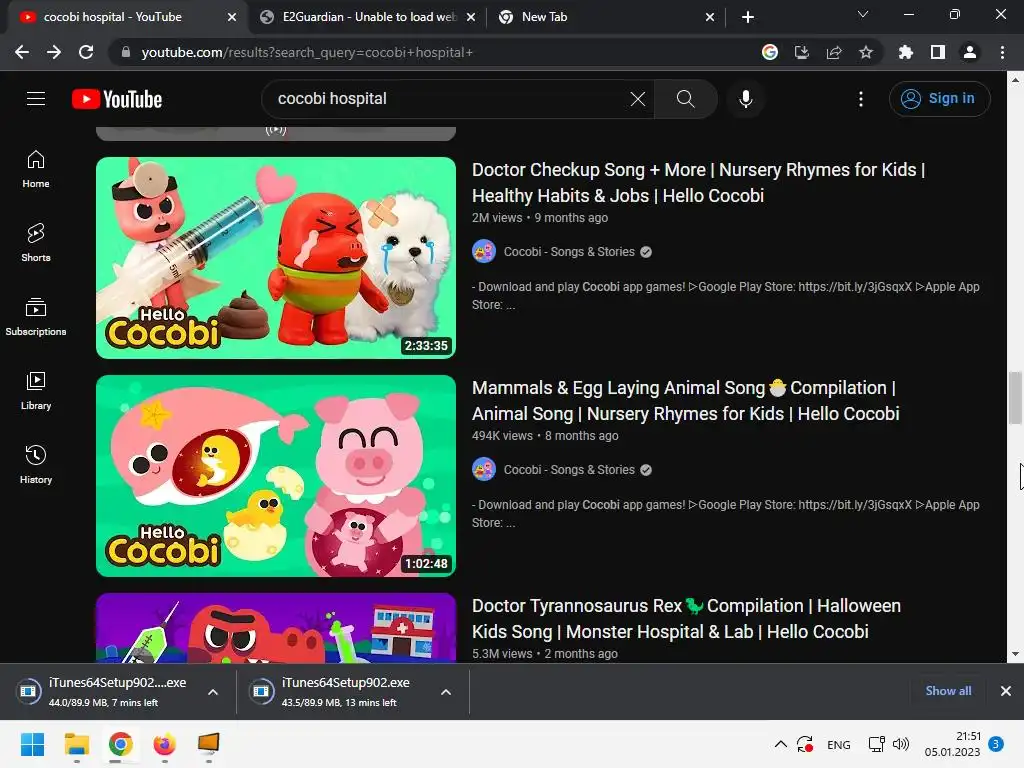The image size is (1024, 768).
Task: Go back with the browser back arrow
Action: click(x=22, y=52)
